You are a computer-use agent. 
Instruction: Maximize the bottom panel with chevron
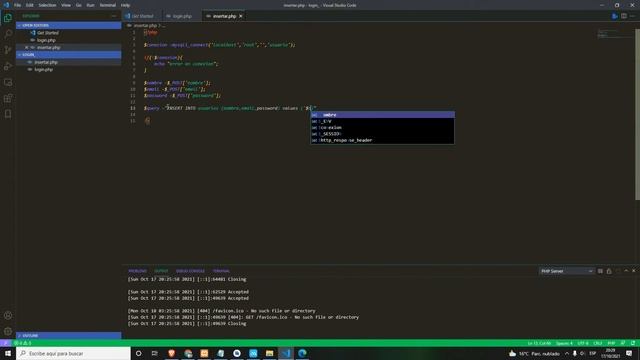[626, 271]
